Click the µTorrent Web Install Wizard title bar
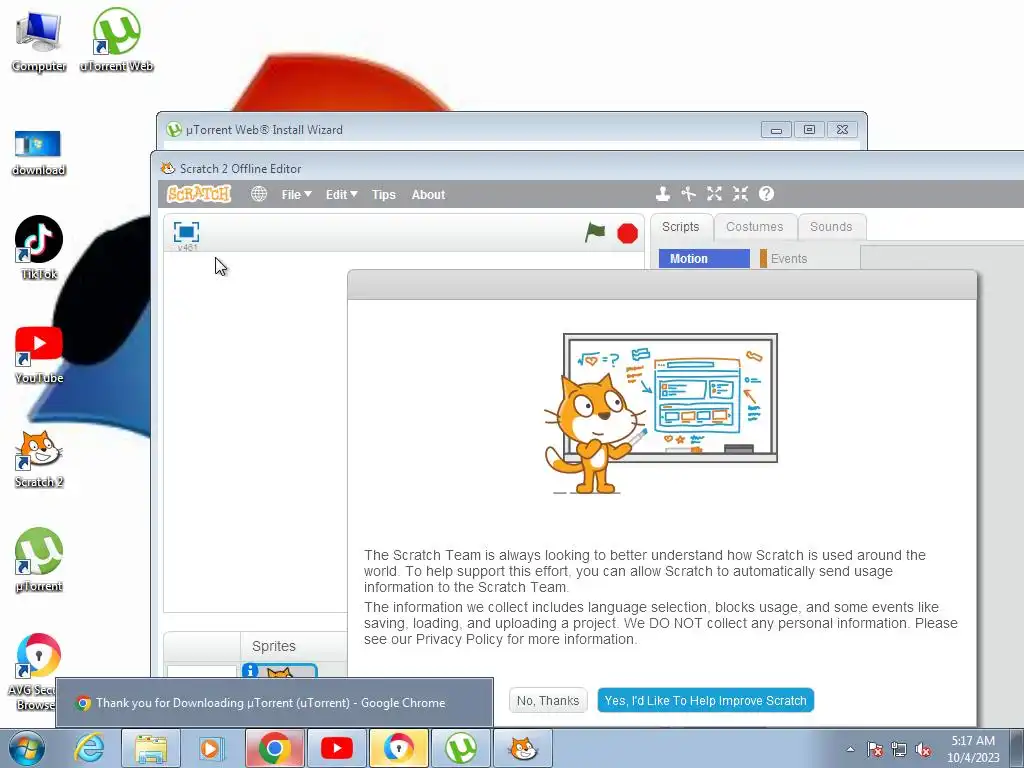1024x768 pixels. 457,129
